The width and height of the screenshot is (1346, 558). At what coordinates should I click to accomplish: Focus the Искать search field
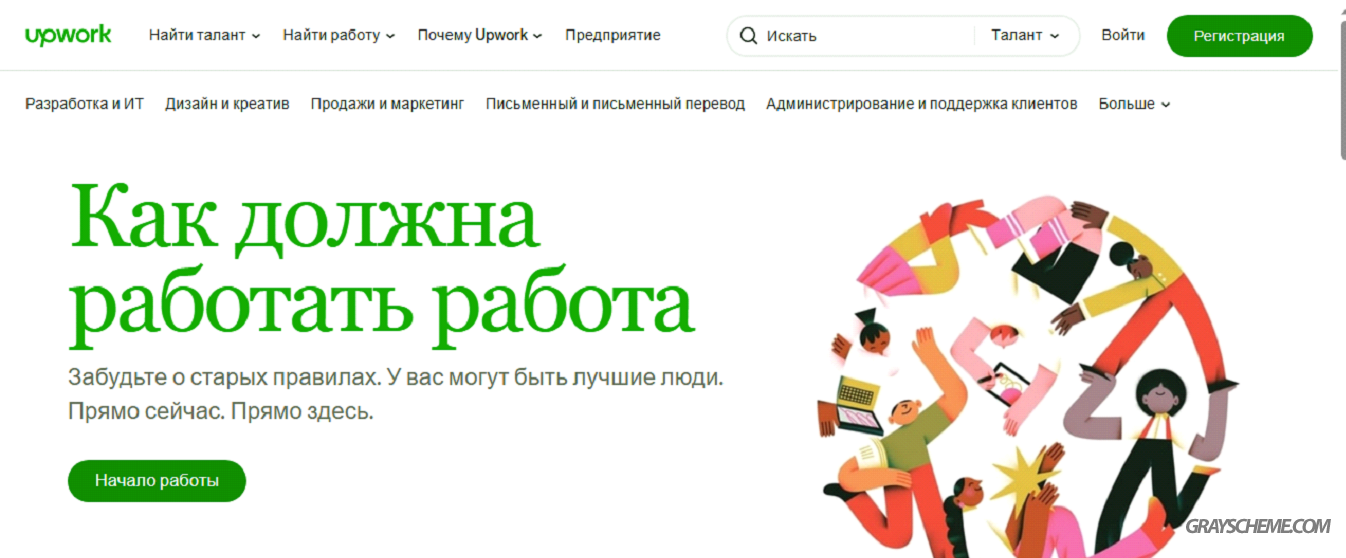(865, 36)
